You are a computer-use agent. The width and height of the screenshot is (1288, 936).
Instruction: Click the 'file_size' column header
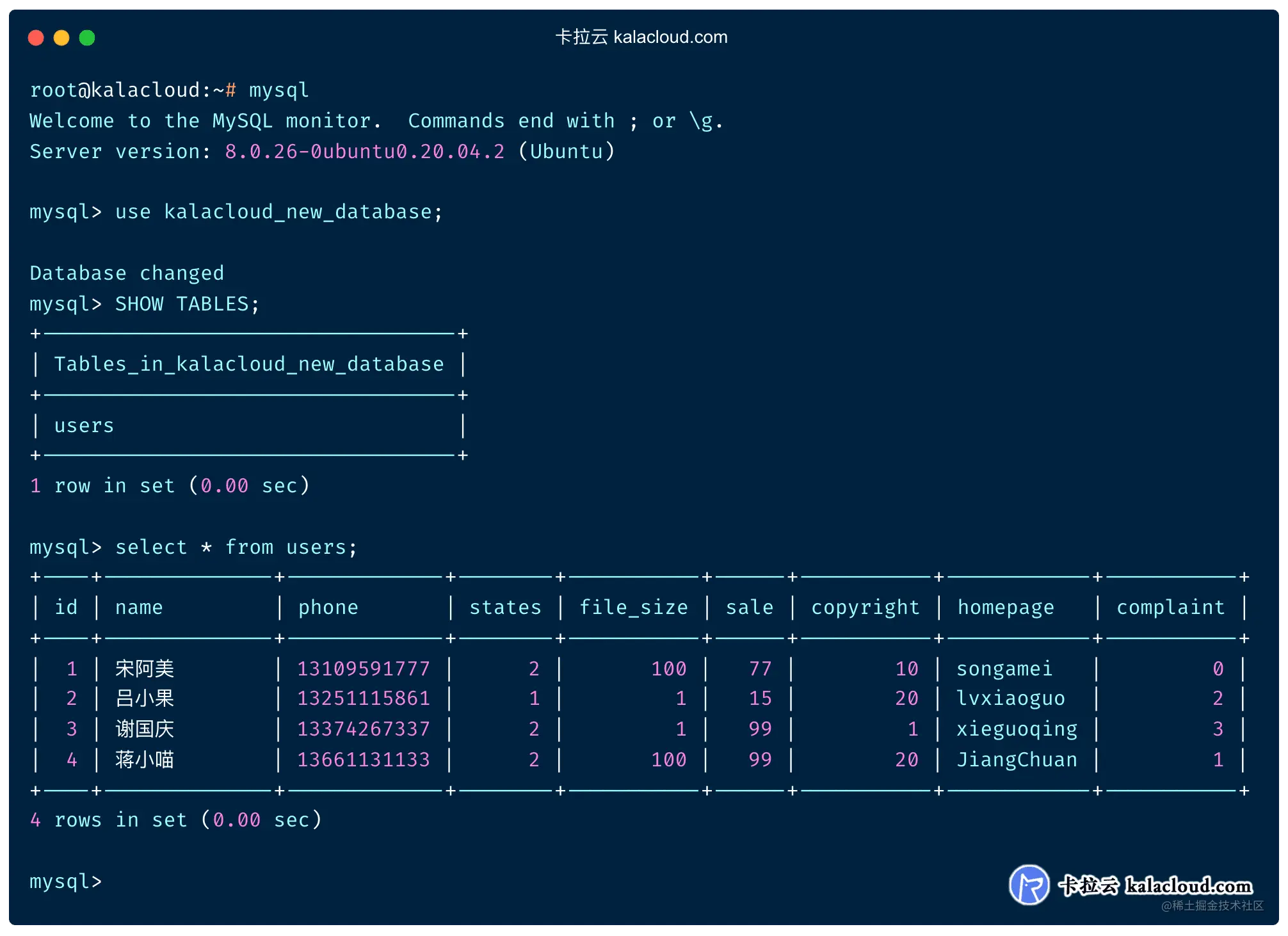[633, 608]
